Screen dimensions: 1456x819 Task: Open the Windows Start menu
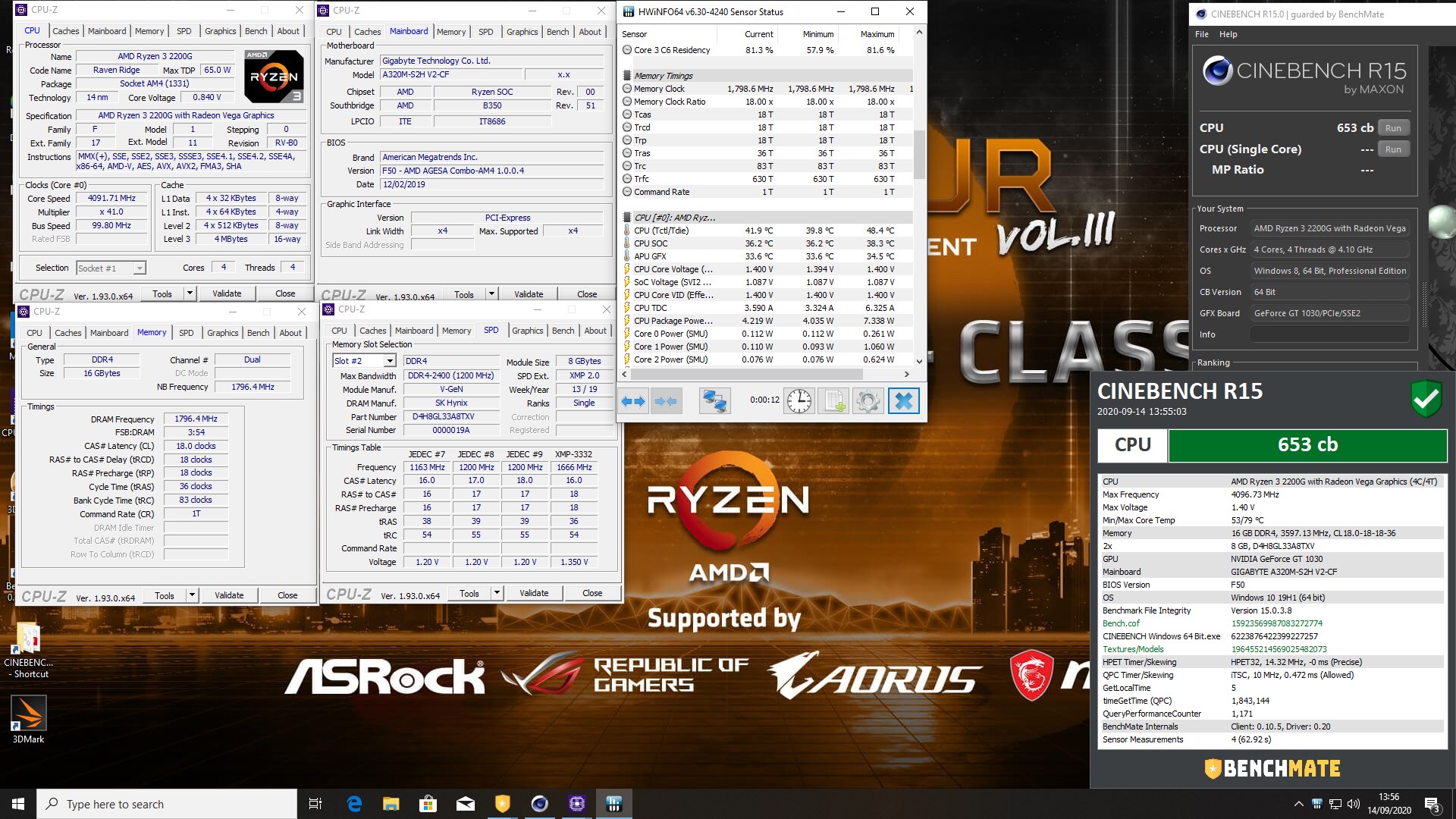(x=18, y=804)
